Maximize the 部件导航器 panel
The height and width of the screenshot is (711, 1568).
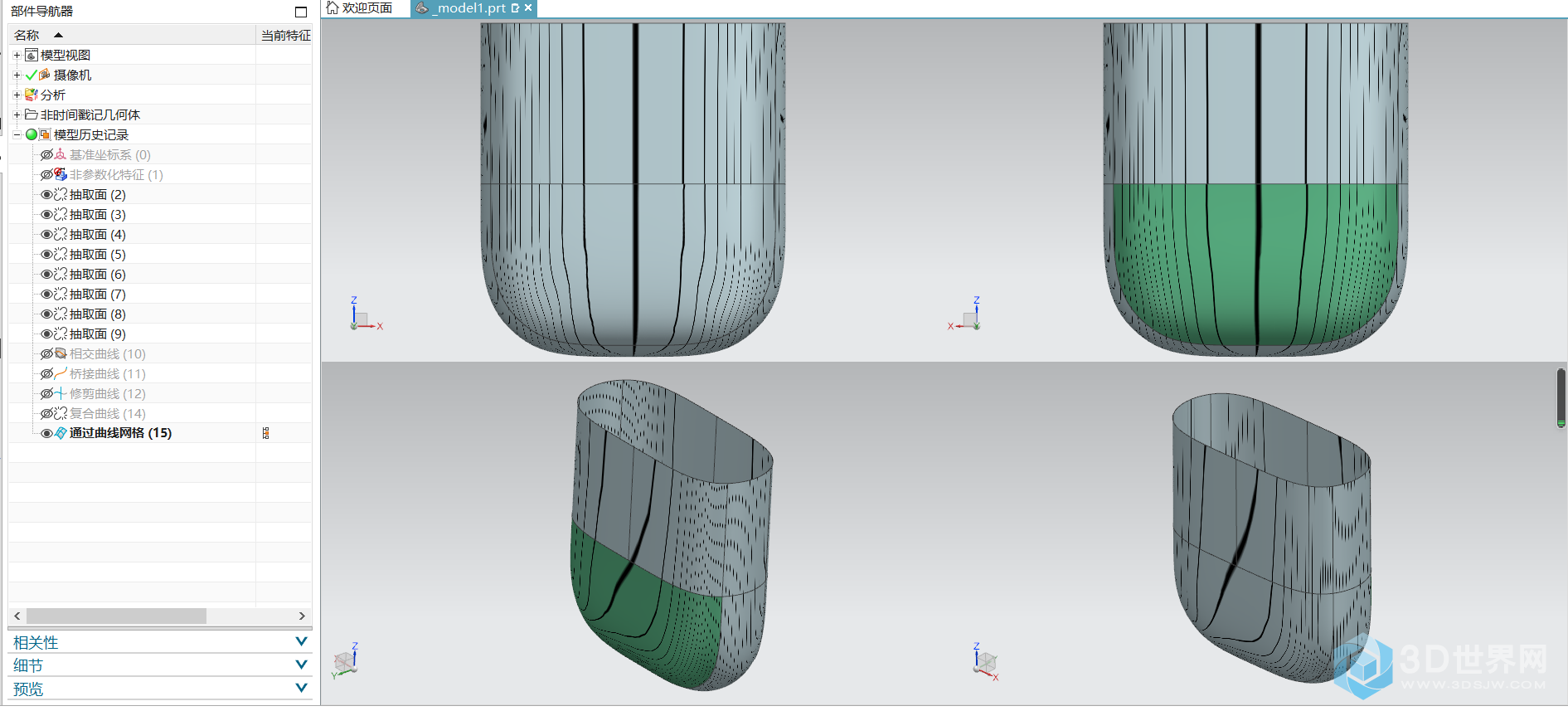(x=301, y=12)
